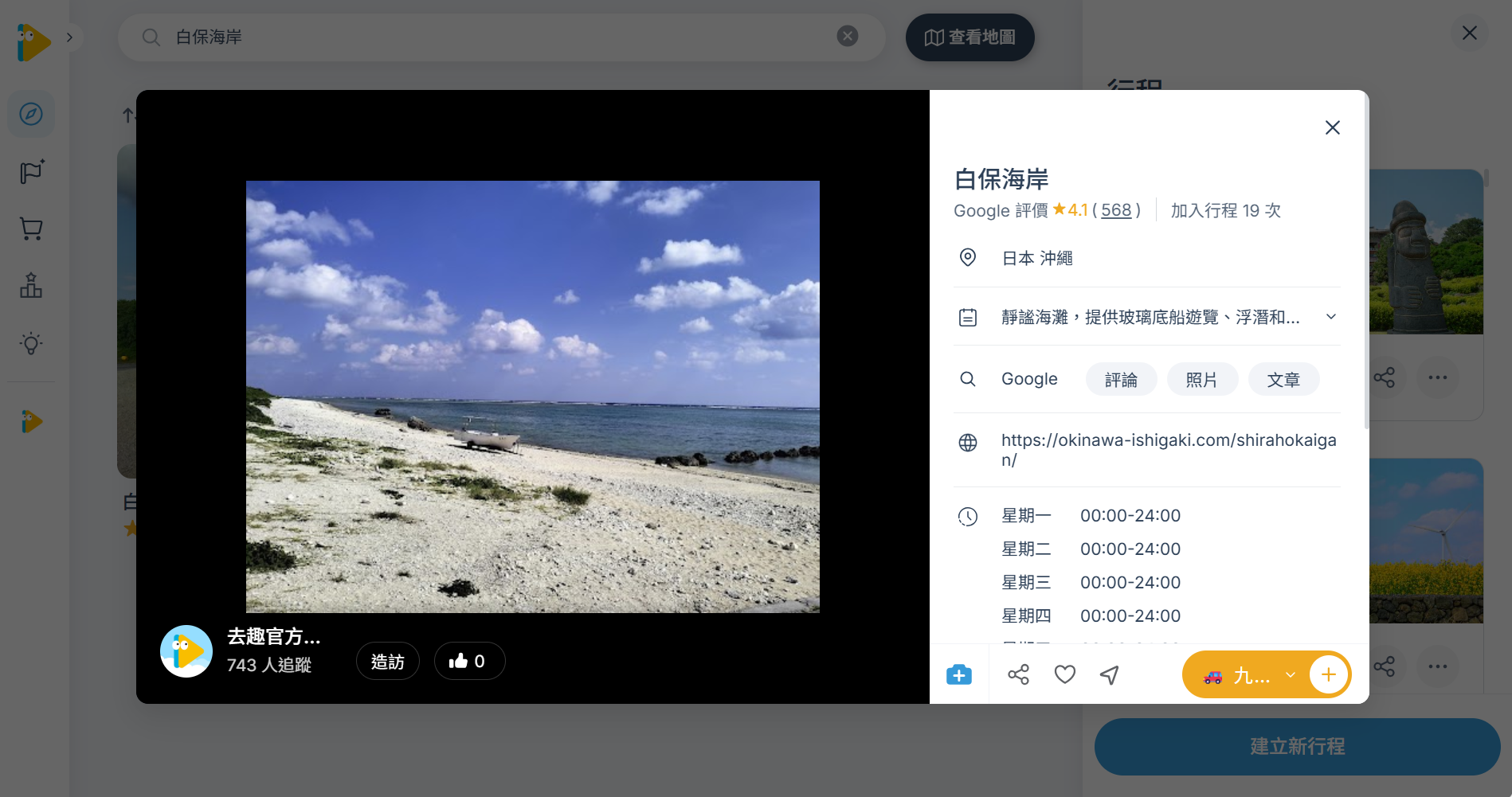Favorite 白保海岸 with the heart icon
Screen dimensions: 1512x797
click(1065, 675)
